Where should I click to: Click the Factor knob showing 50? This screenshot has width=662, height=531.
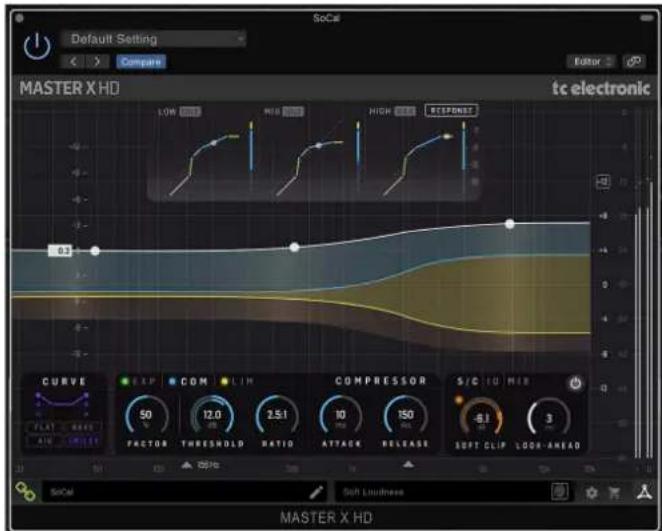(x=146, y=417)
